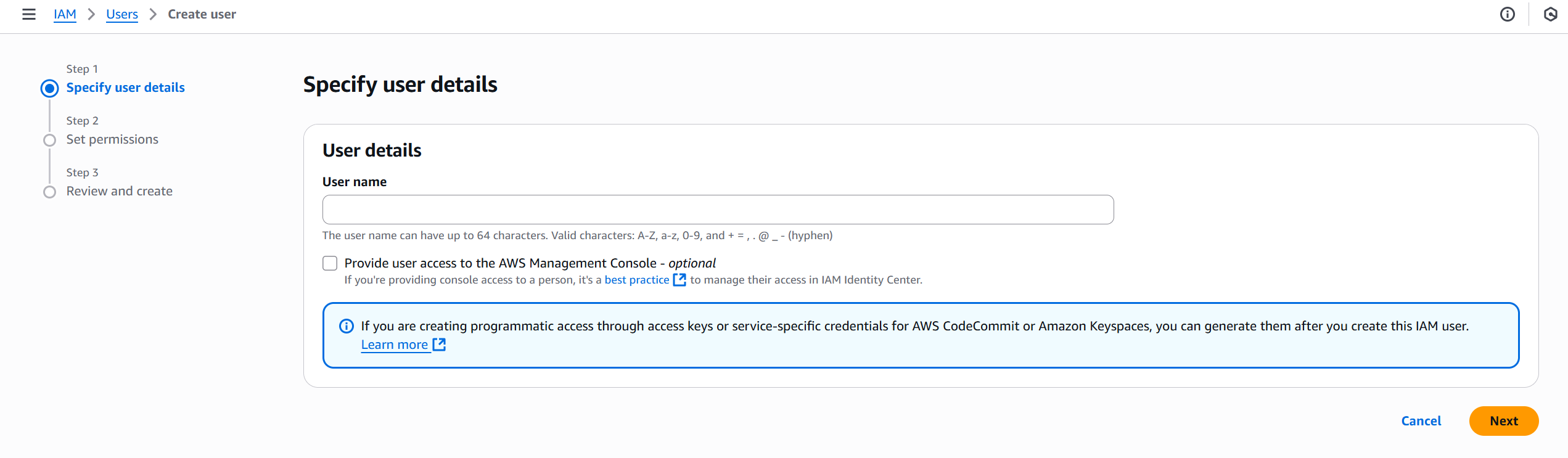This screenshot has width=1568, height=458.
Task: Navigate to Users breadcrumb link
Action: pyautogui.click(x=122, y=14)
